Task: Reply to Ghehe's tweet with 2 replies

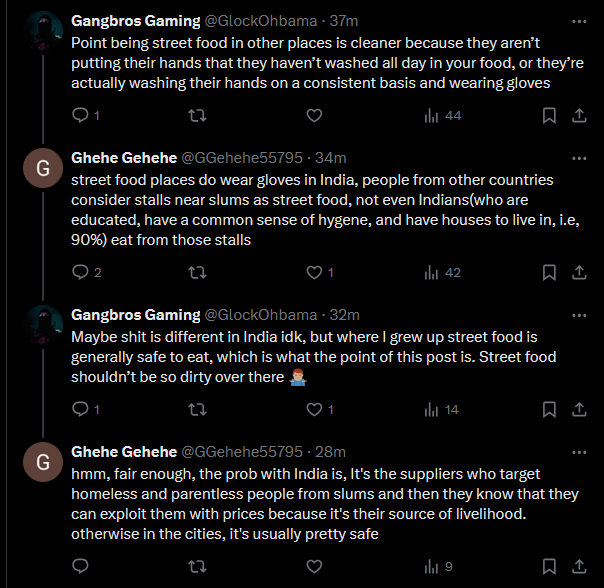Action: click(81, 272)
